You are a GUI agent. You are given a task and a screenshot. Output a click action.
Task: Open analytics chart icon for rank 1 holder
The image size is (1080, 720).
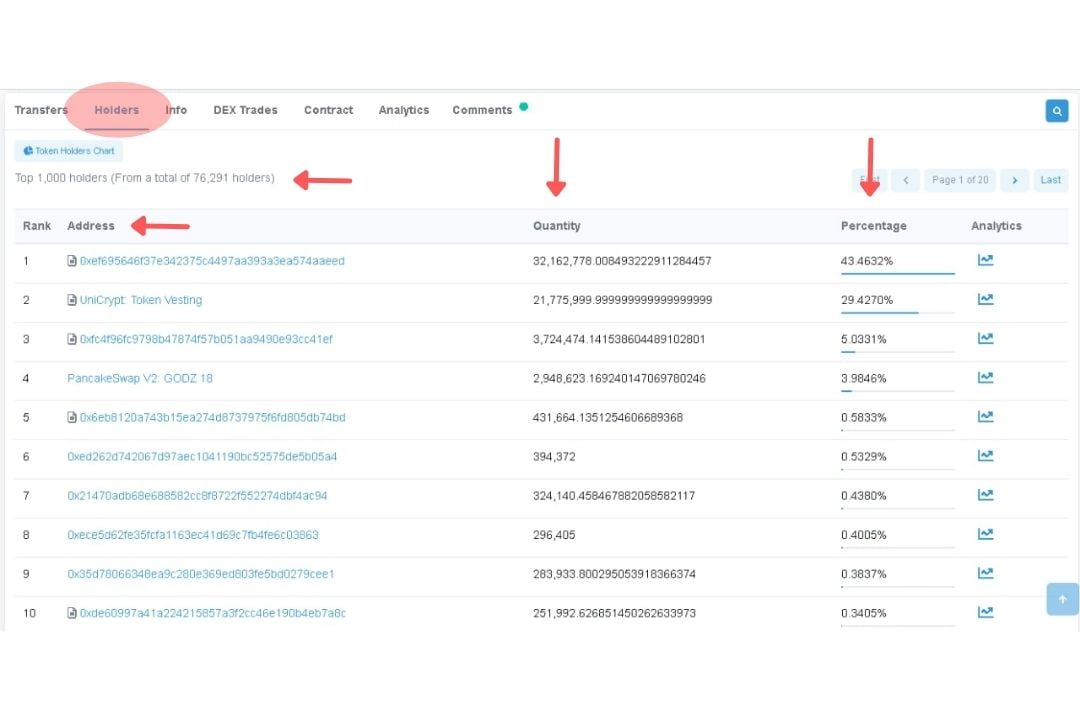point(986,260)
